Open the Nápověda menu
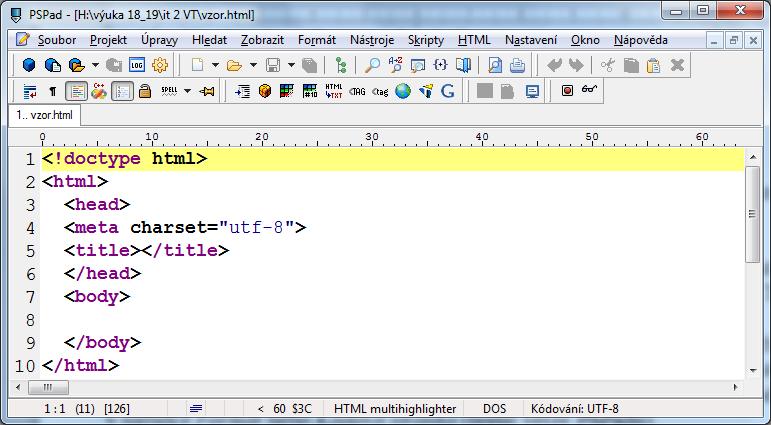This screenshot has height=425, width=771. [x=641, y=40]
